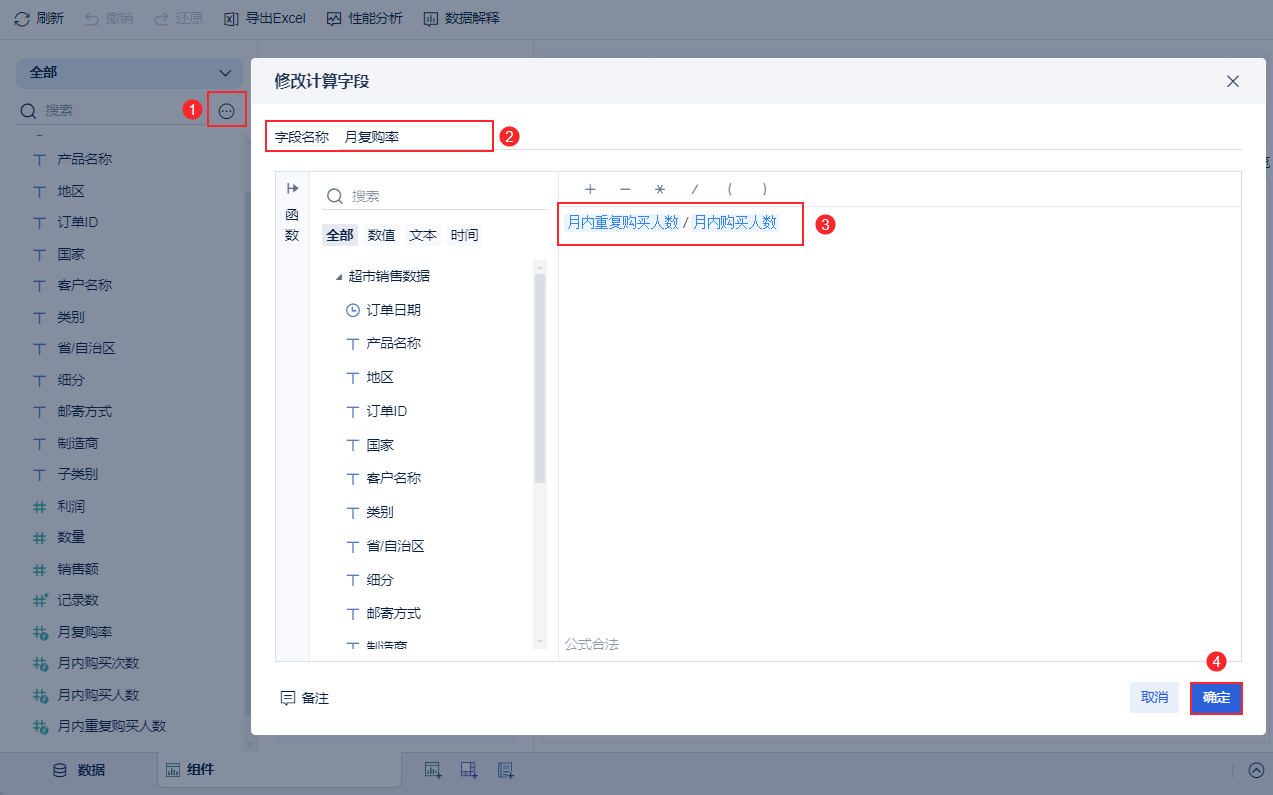This screenshot has width=1273, height=795.
Task: Insert the division operator symbol
Action: pos(695,189)
